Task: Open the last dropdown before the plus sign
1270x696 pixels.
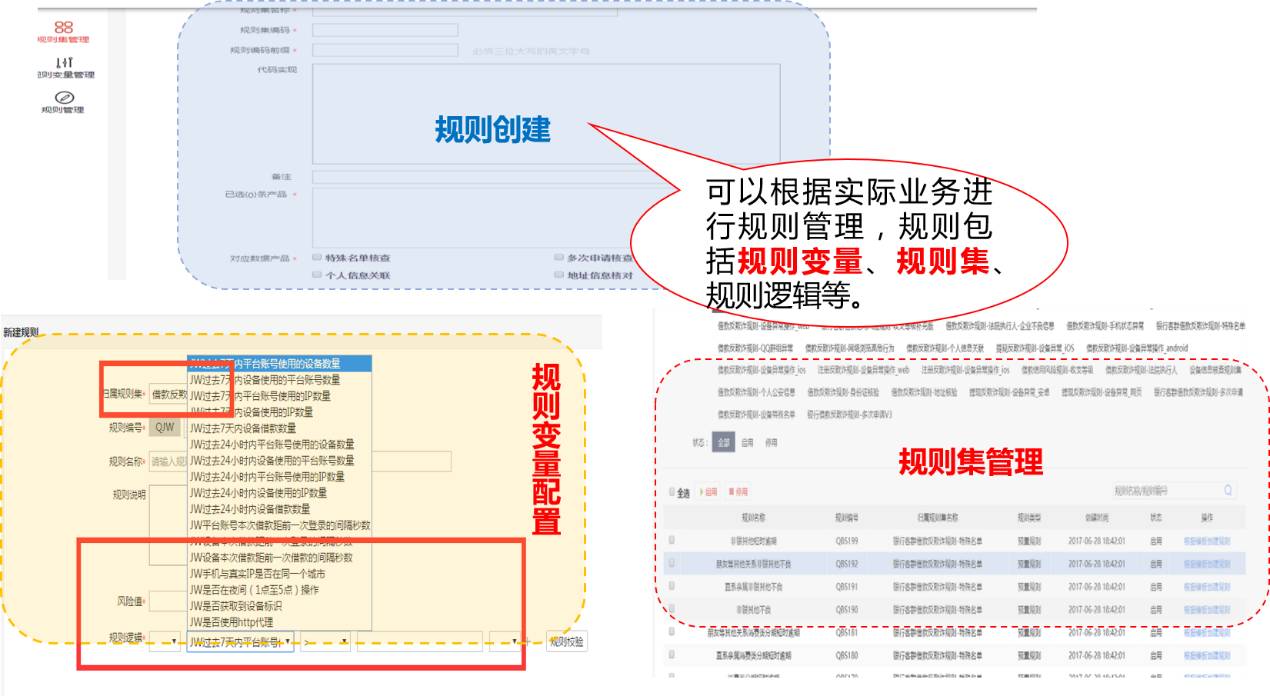Action: (503, 641)
